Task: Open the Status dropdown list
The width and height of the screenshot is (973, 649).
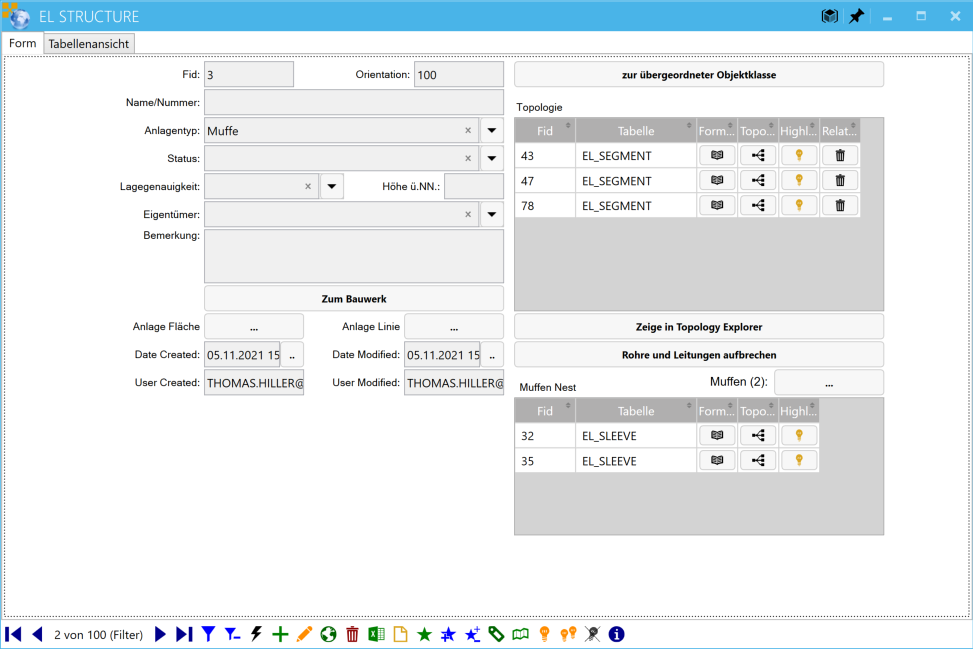Action: [x=492, y=159]
